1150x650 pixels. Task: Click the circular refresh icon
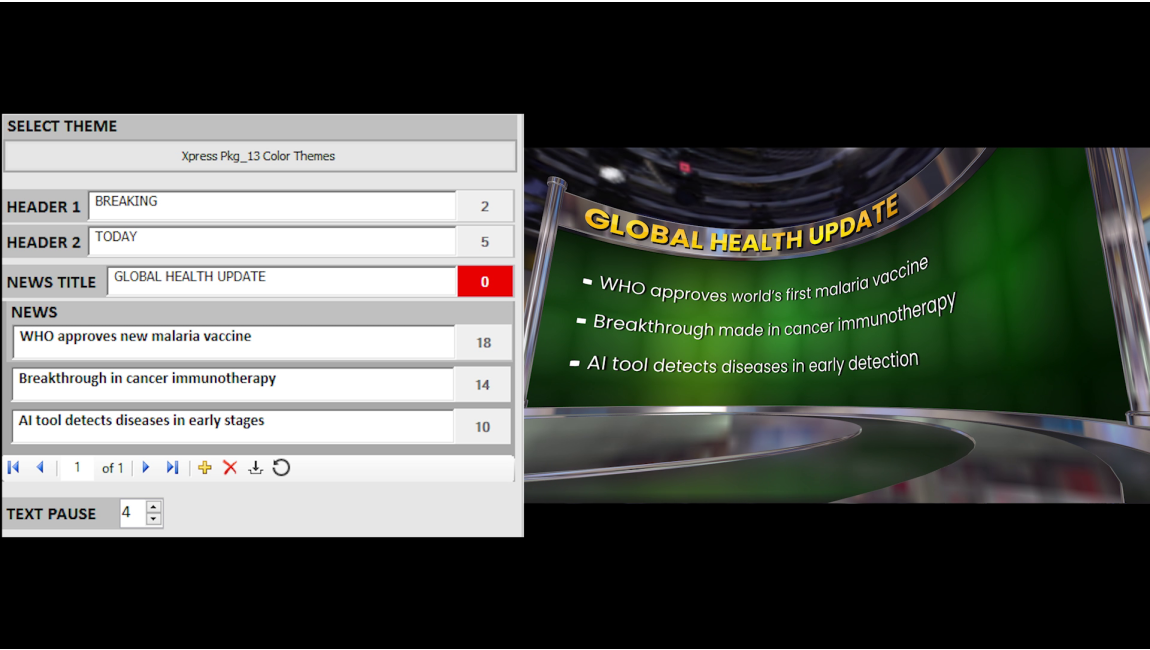[x=282, y=468]
